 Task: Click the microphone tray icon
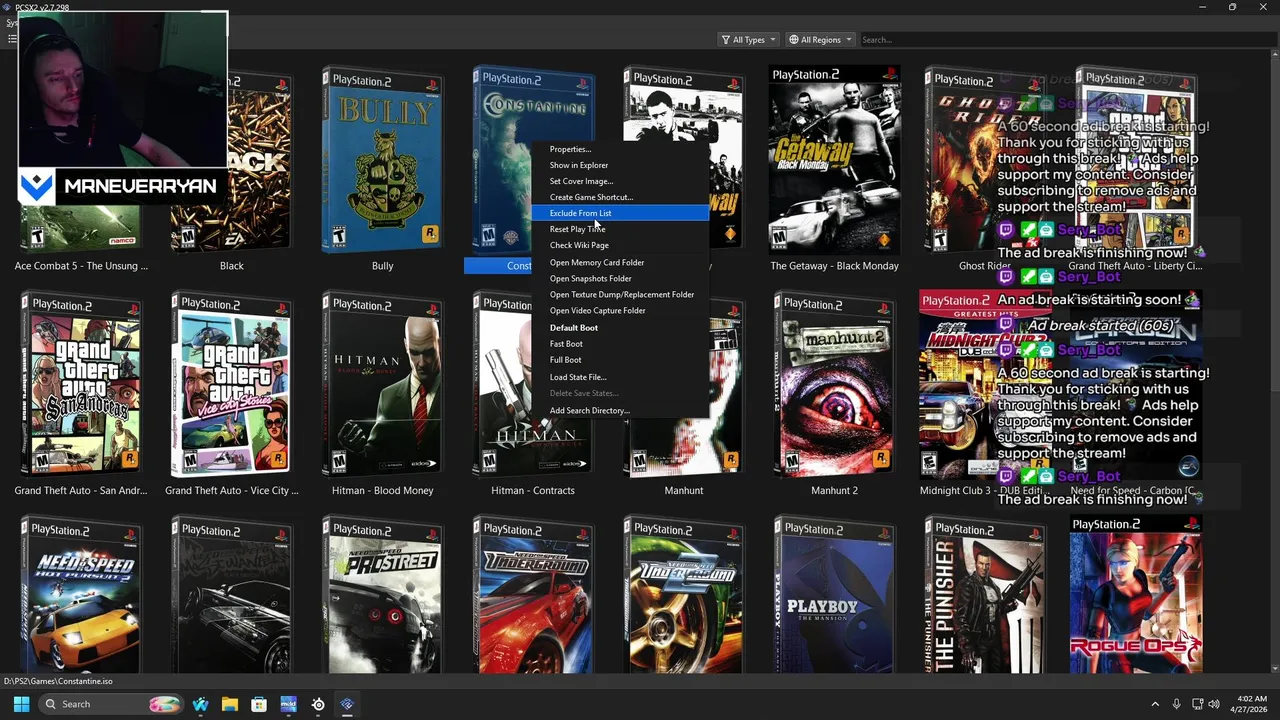click(x=1177, y=704)
